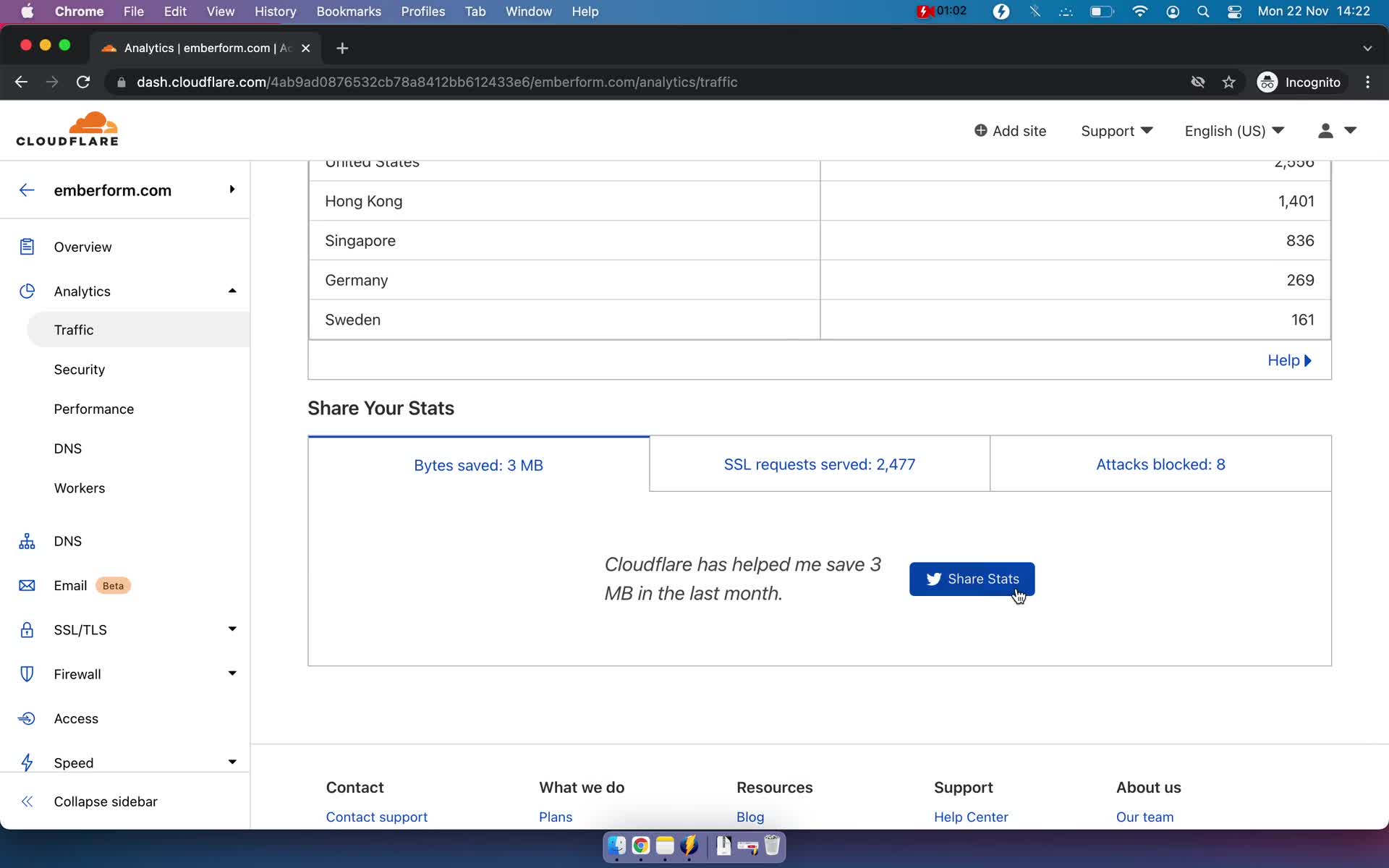The image size is (1389, 868).
Task: Collapse the Analytics sidebar section
Action: click(232, 291)
